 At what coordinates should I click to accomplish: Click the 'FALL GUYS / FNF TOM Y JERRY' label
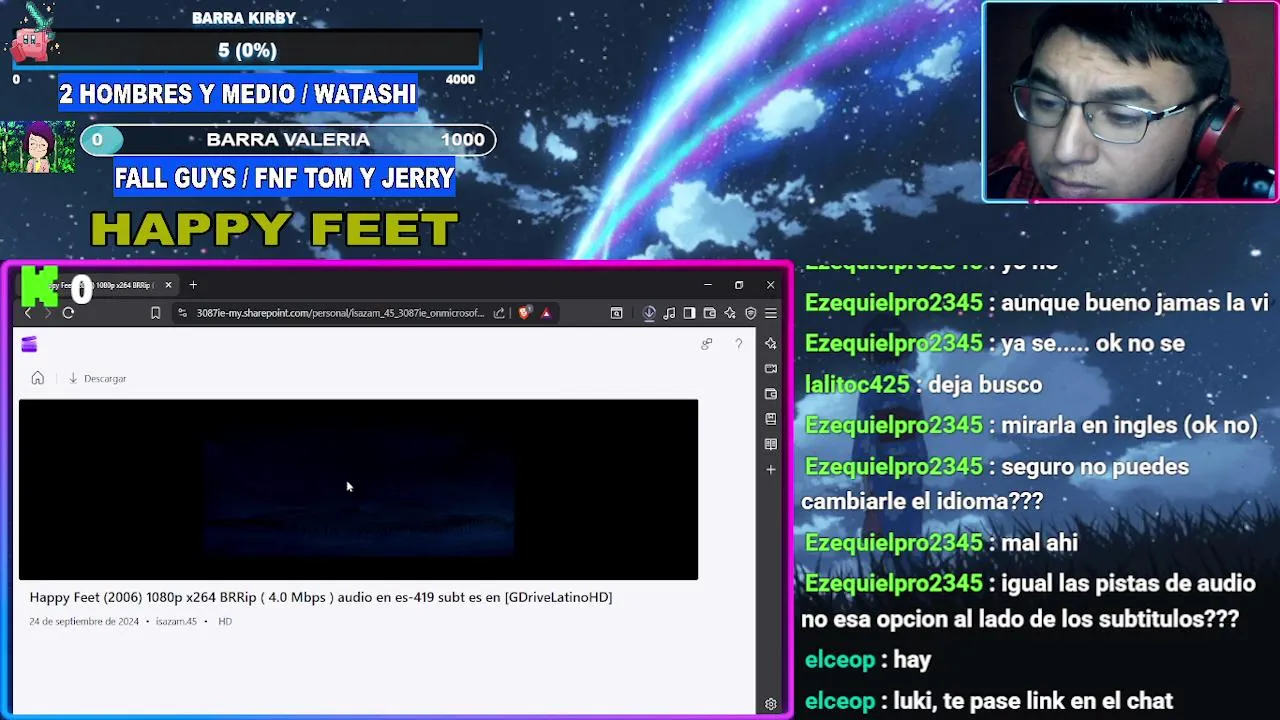click(x=284, y=178)
